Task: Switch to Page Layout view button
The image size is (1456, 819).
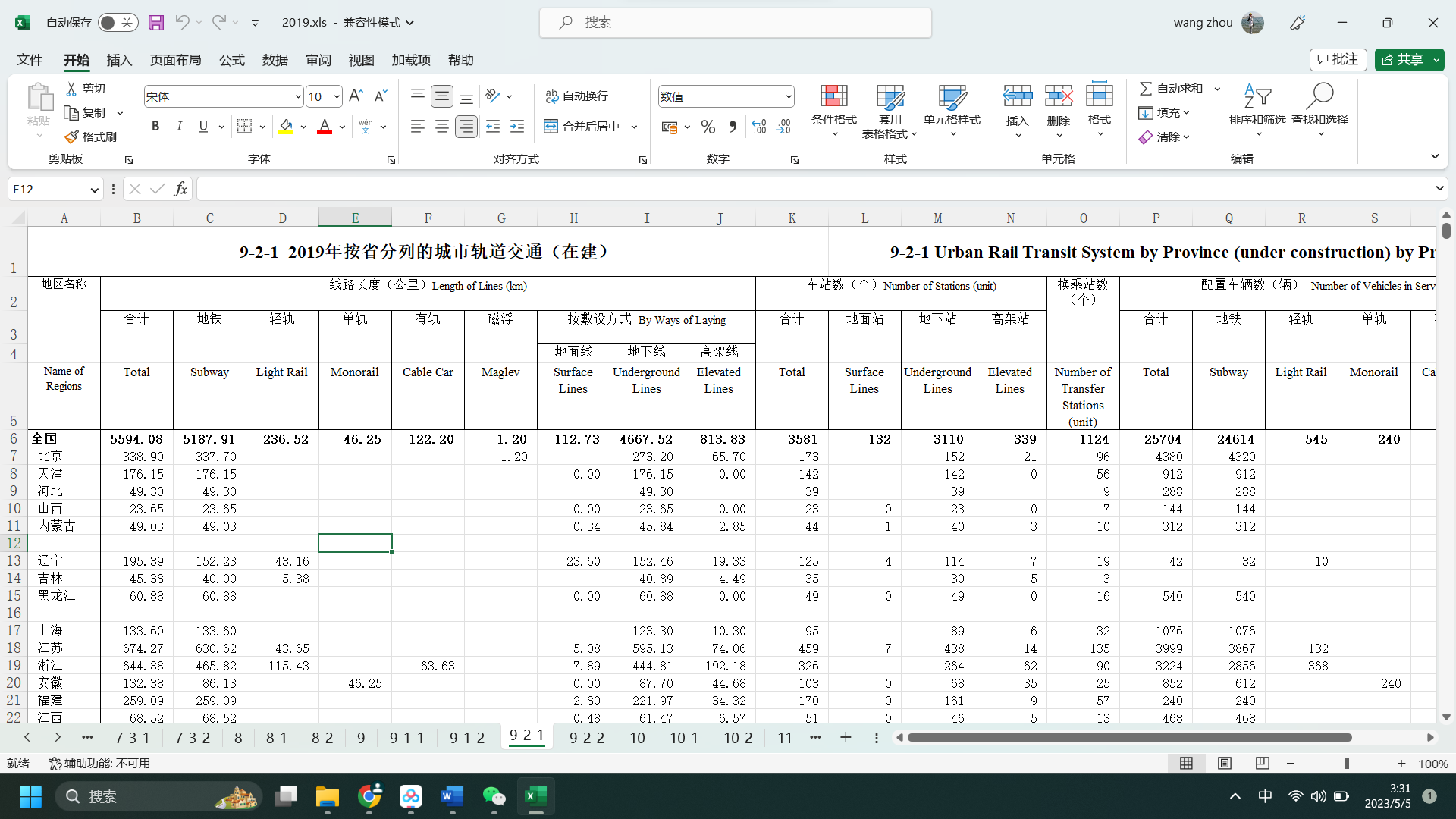Action: coord(1225,764)
